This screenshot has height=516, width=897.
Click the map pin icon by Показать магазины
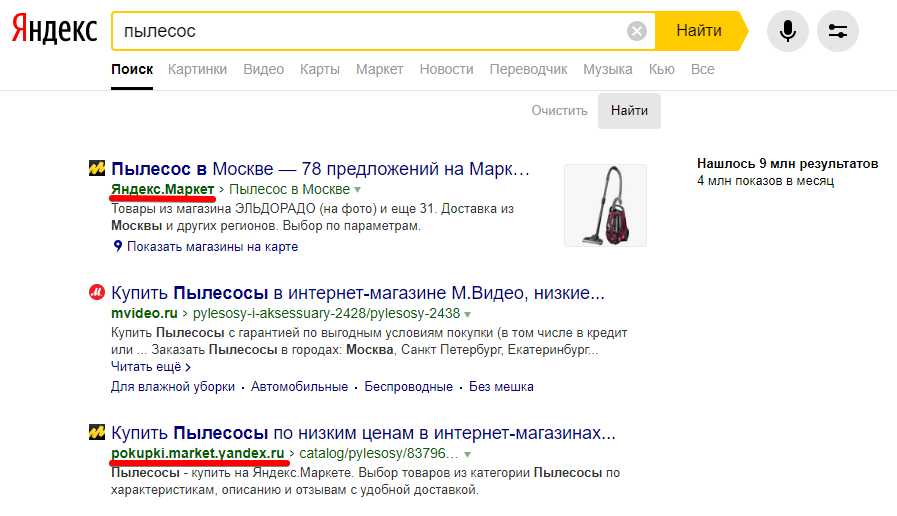pos(117,246)
